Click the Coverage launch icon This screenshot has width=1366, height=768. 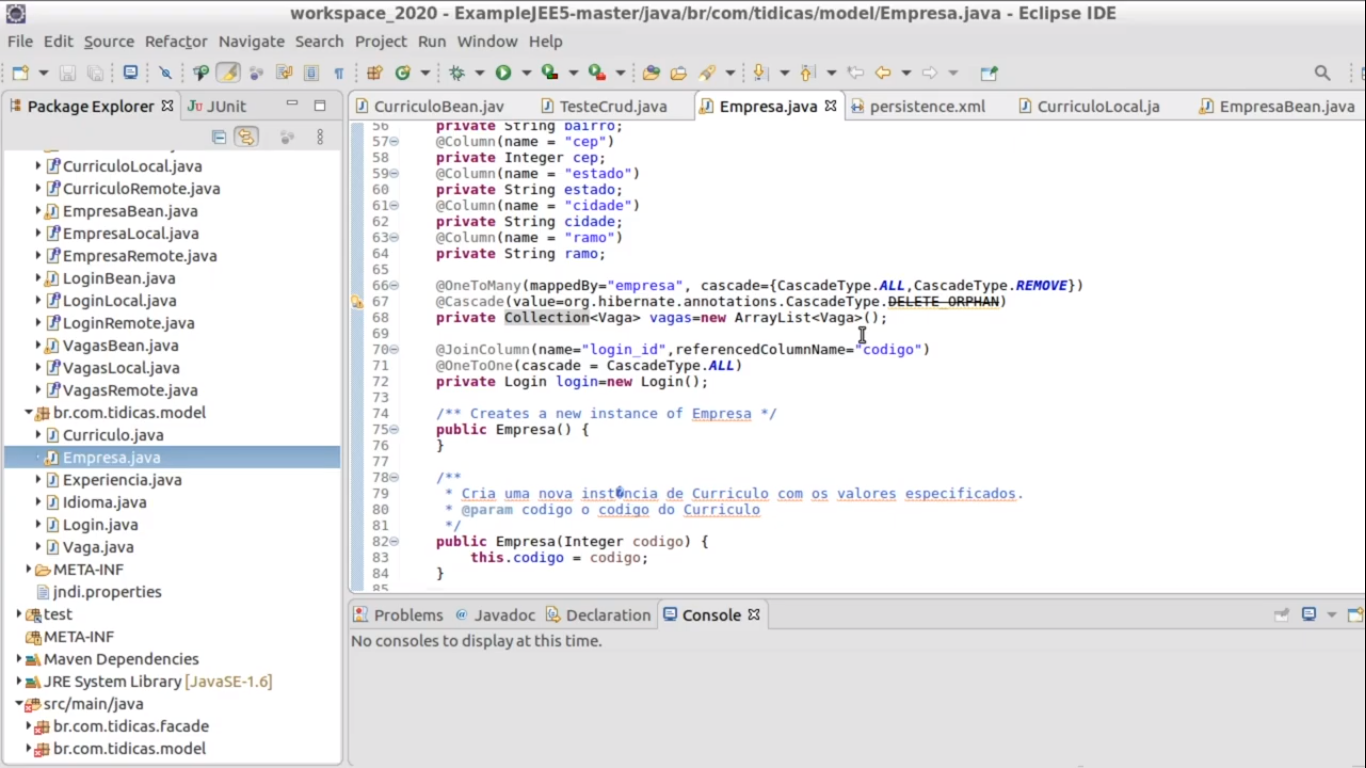550,73
